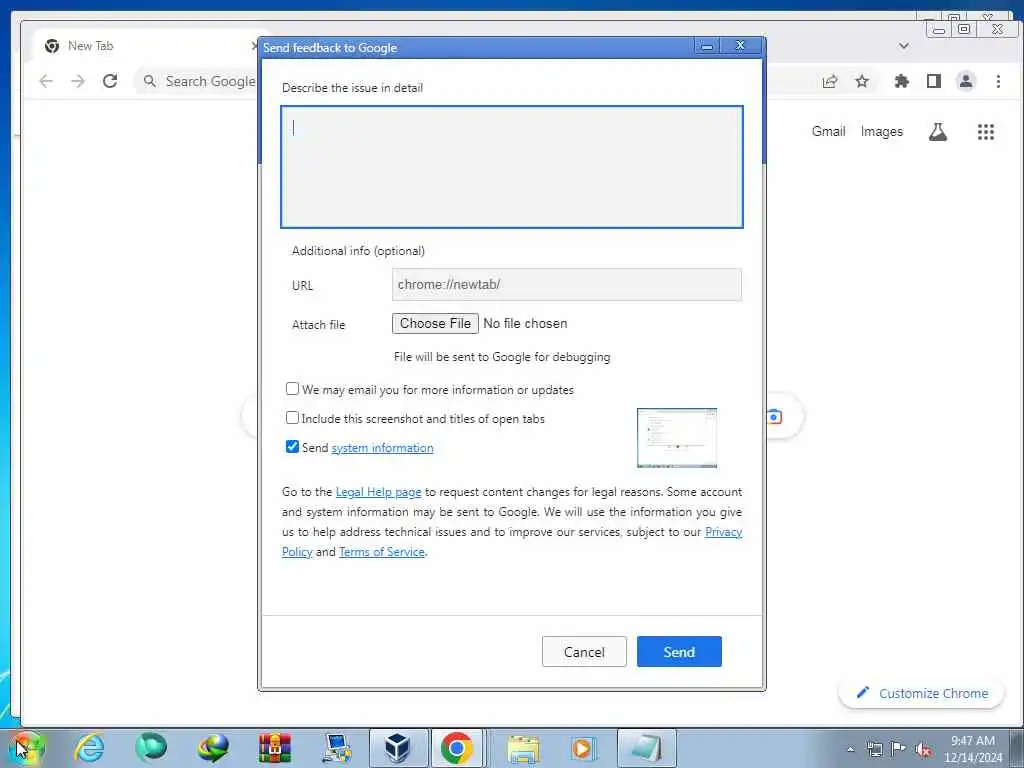The width and height of the screenshot is (1024, 768).
Task: Open the notepad-style taskbar icon
Action: [647, 748]
